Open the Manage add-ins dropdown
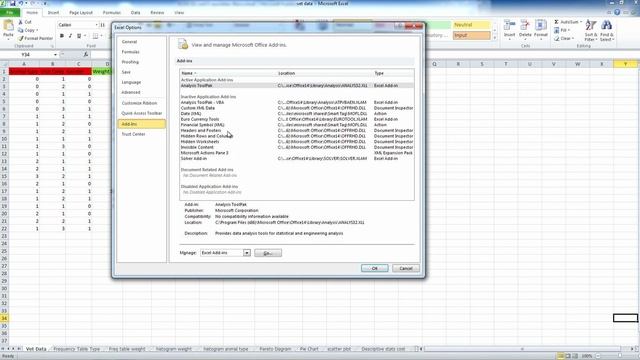 [247, 253]
